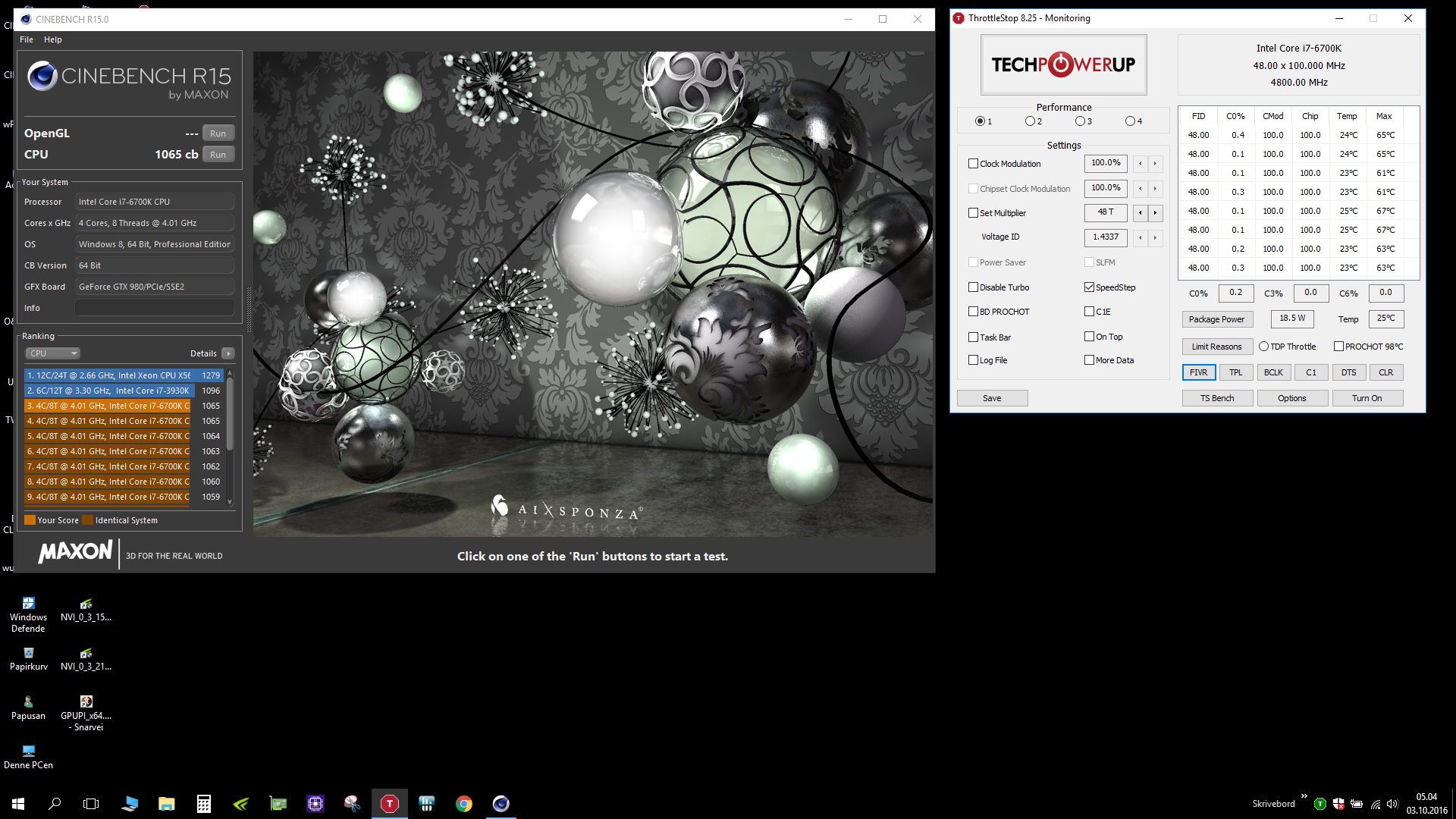Expand ranking Details arrow button
Screen dimensions: 1456x819
tap(228, 353)
